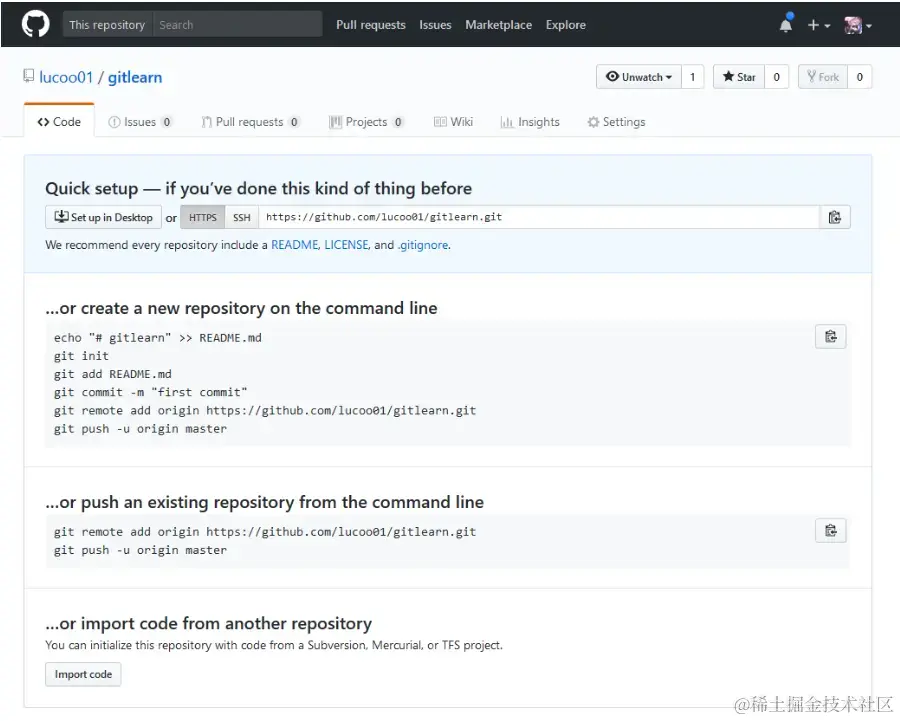Image resolution: width=900 pixels, height=721 pixels.
Task: Click the line "git add README.md"
Action: (112, 374)
